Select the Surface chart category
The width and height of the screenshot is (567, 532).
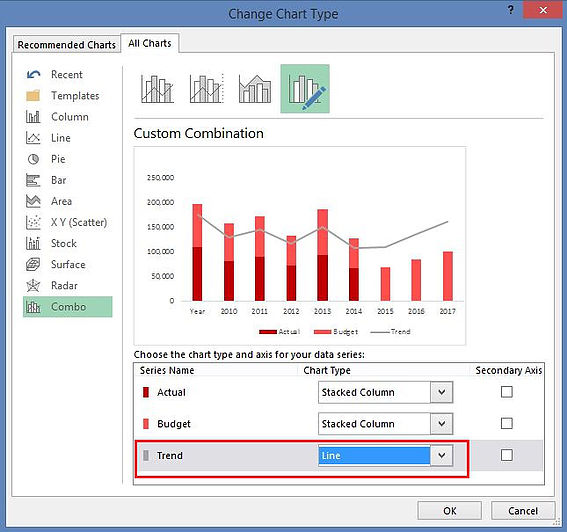click(x=68, y=264)
